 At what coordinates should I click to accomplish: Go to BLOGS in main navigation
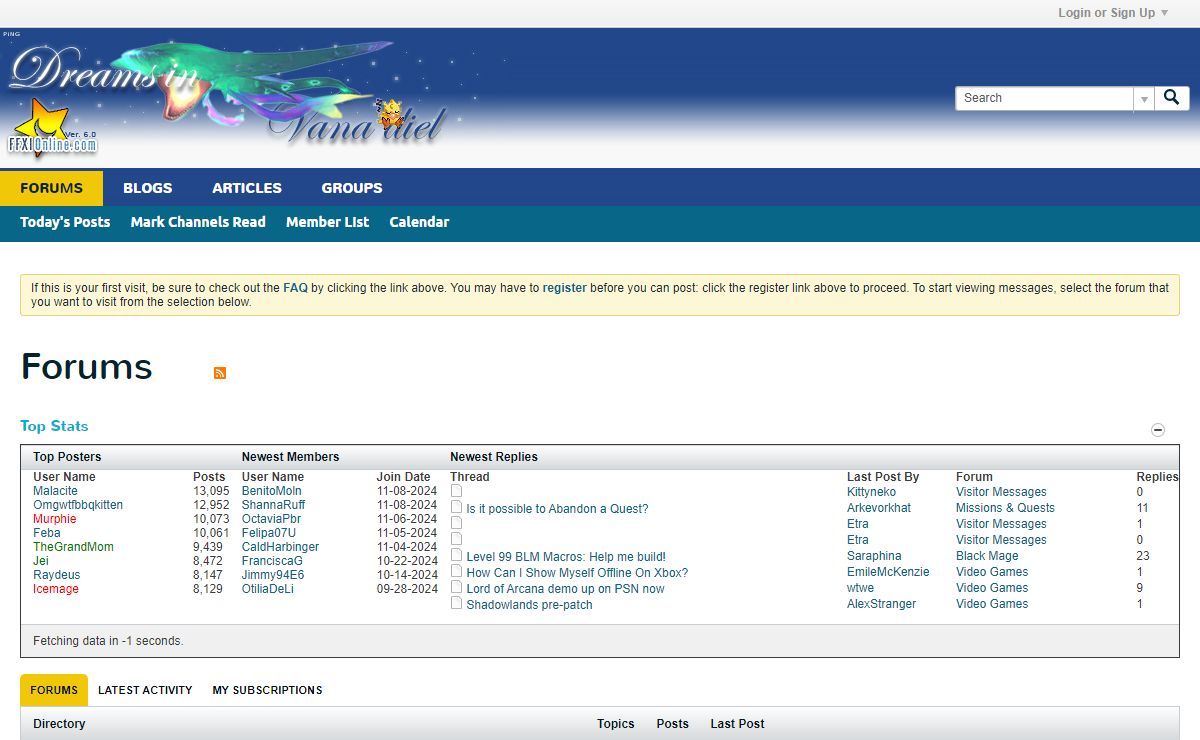coord(147,188)
